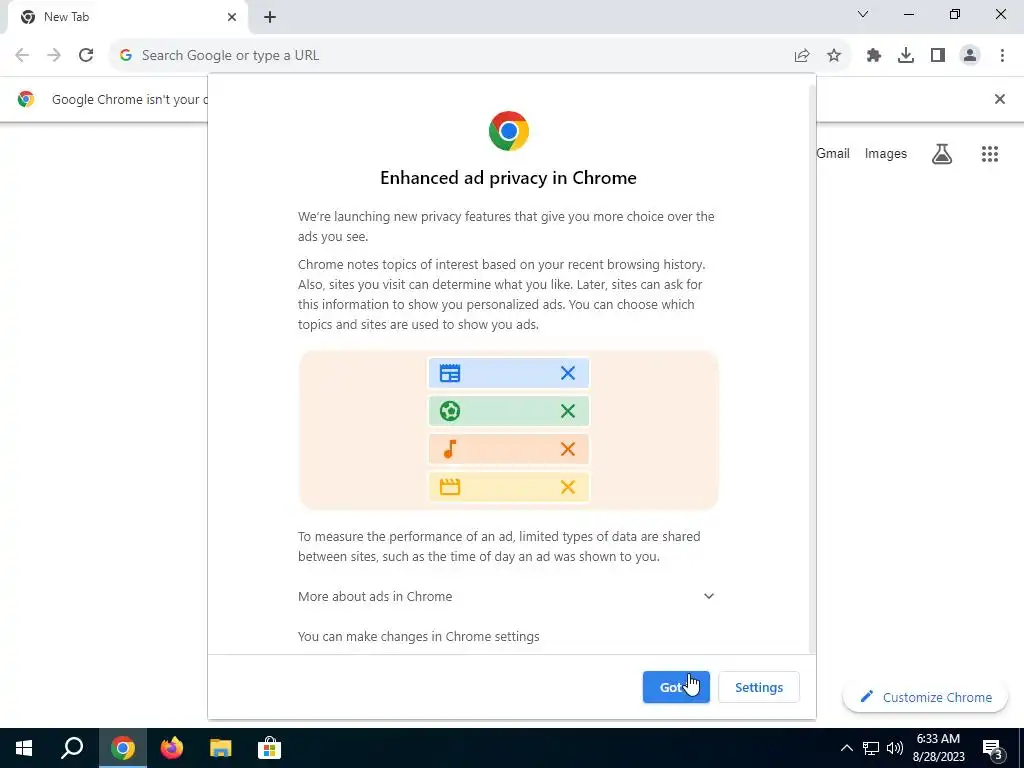Click the volume speaker tray icon
Screen dimensions: 1024x768
[895, 748]
